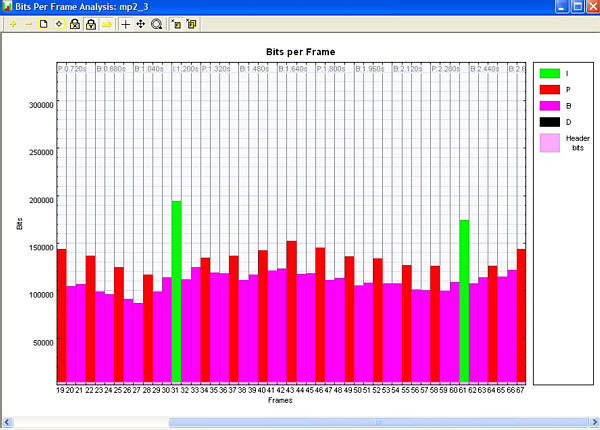The height and width of the screenshot is (430, 600).
Task: Click the pink Header bits legend swatch
Action: (x=549, y=143)
